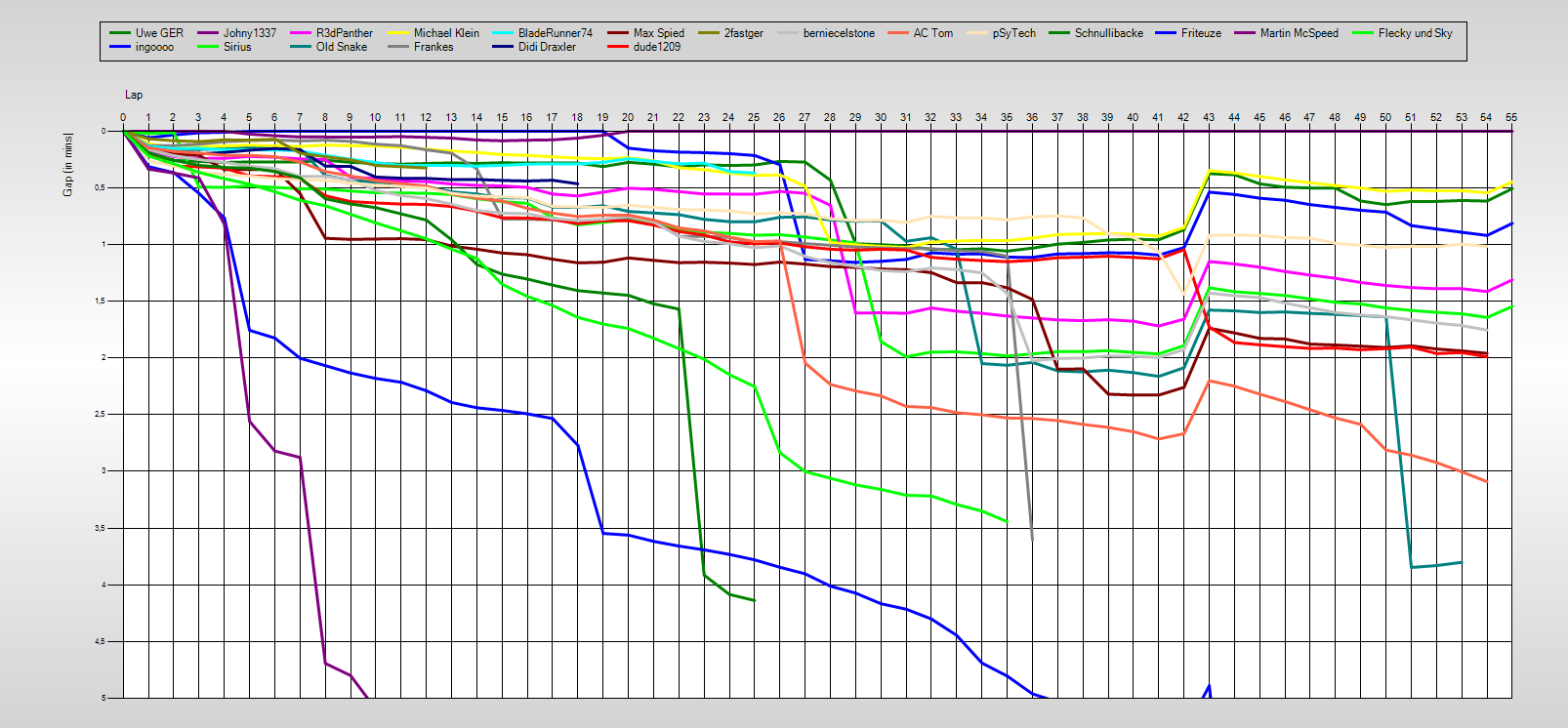Click lap number 53 on top axis
Image resolution: width=1568 pixels, height=728 pixels.
1462,117
